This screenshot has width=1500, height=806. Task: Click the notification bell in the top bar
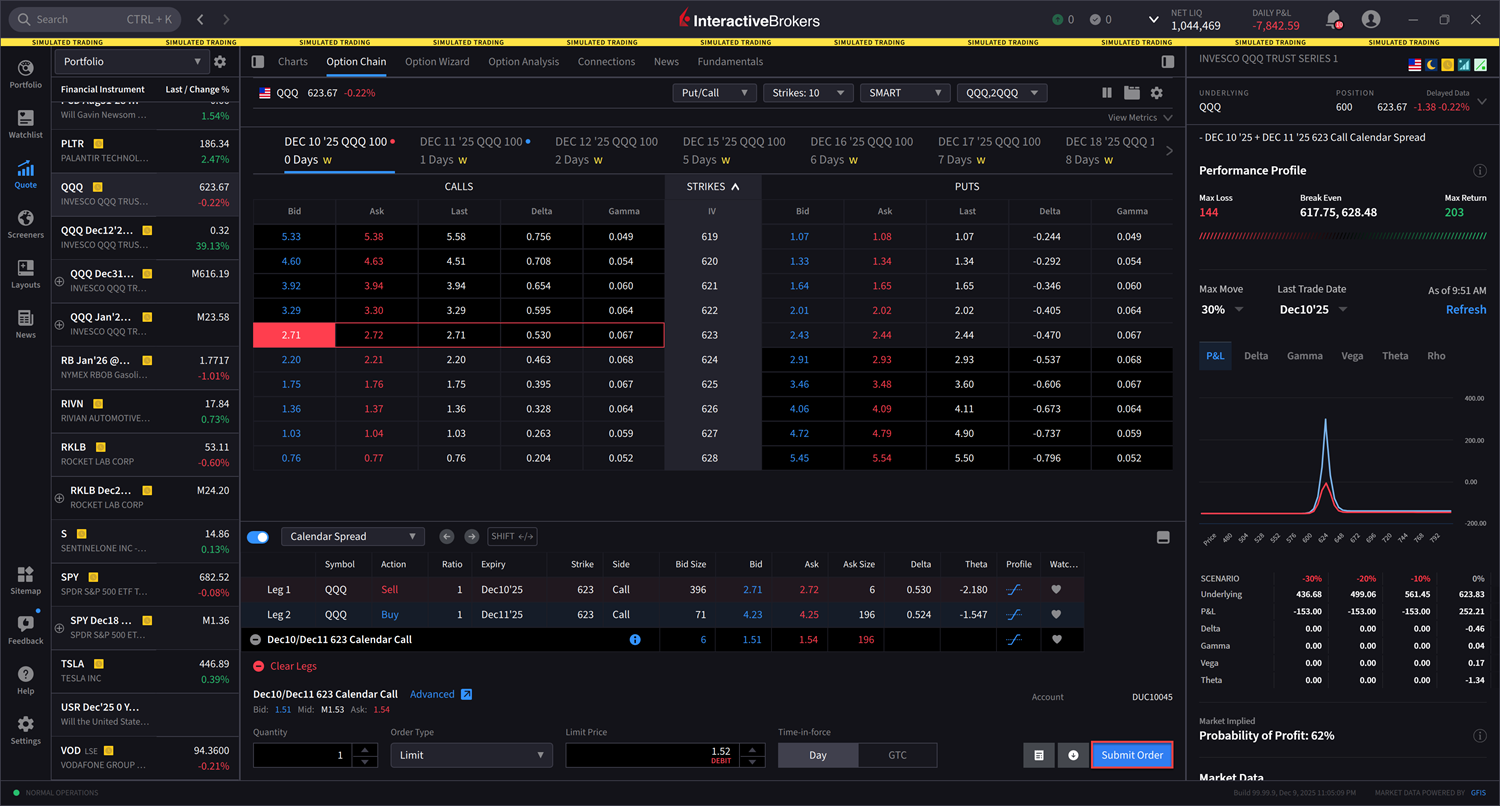1331,19
